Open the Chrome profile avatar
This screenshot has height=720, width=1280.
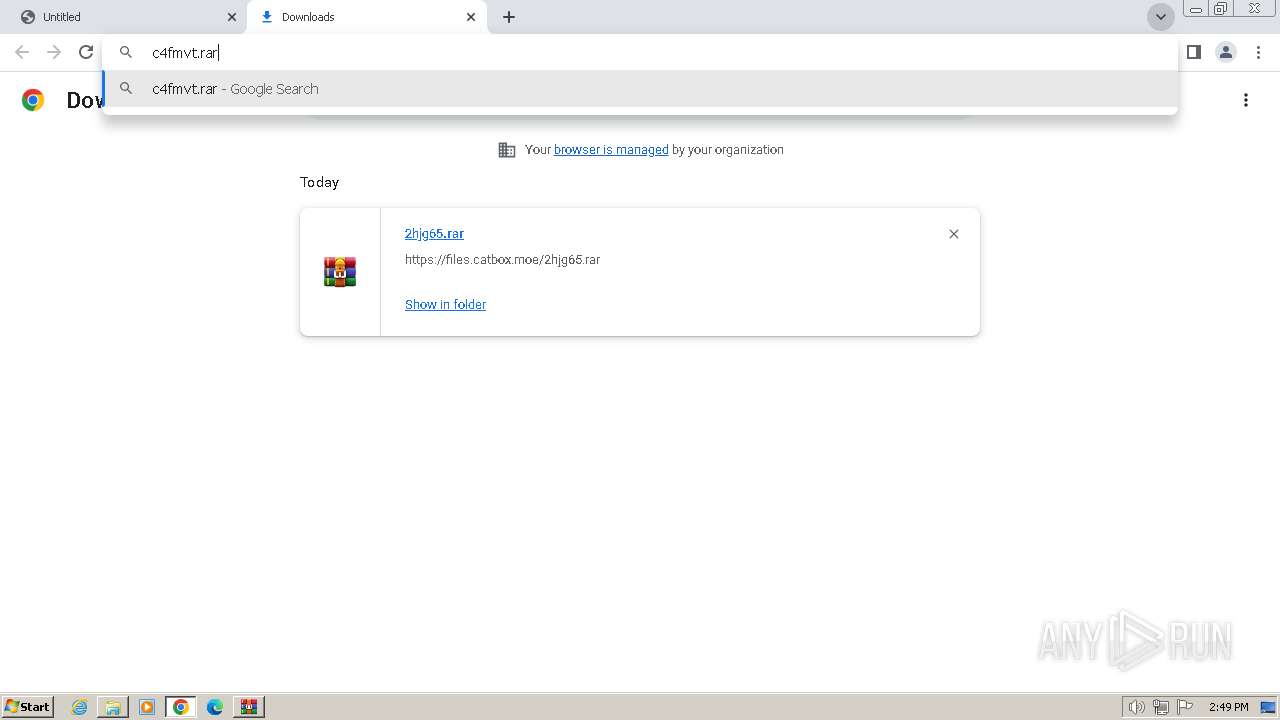pos(1226,52)
